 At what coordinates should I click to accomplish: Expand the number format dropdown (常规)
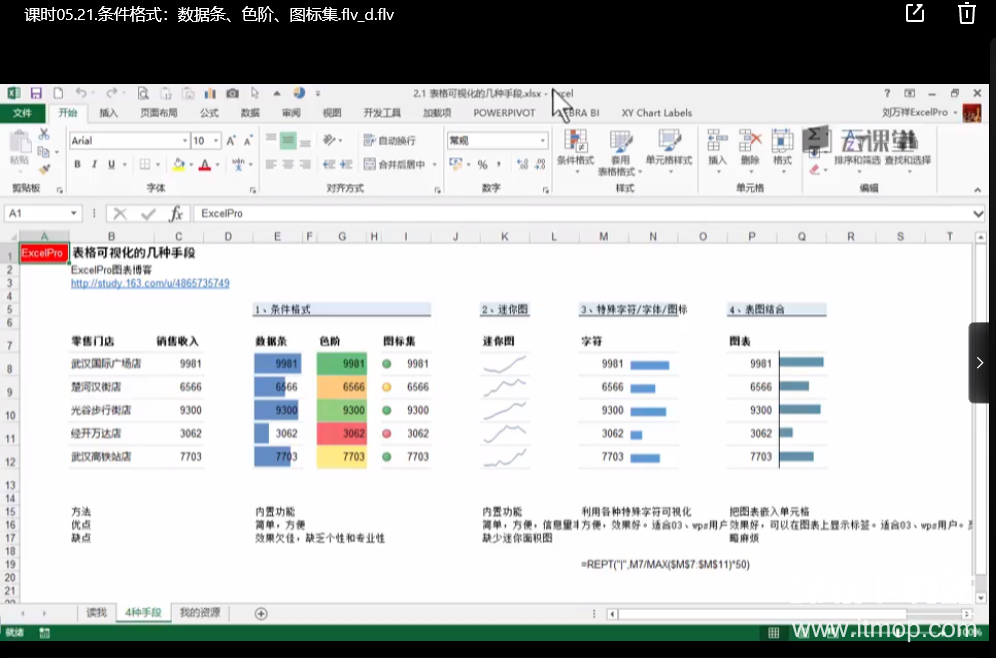pyautogui.click(x=543, y=141)
